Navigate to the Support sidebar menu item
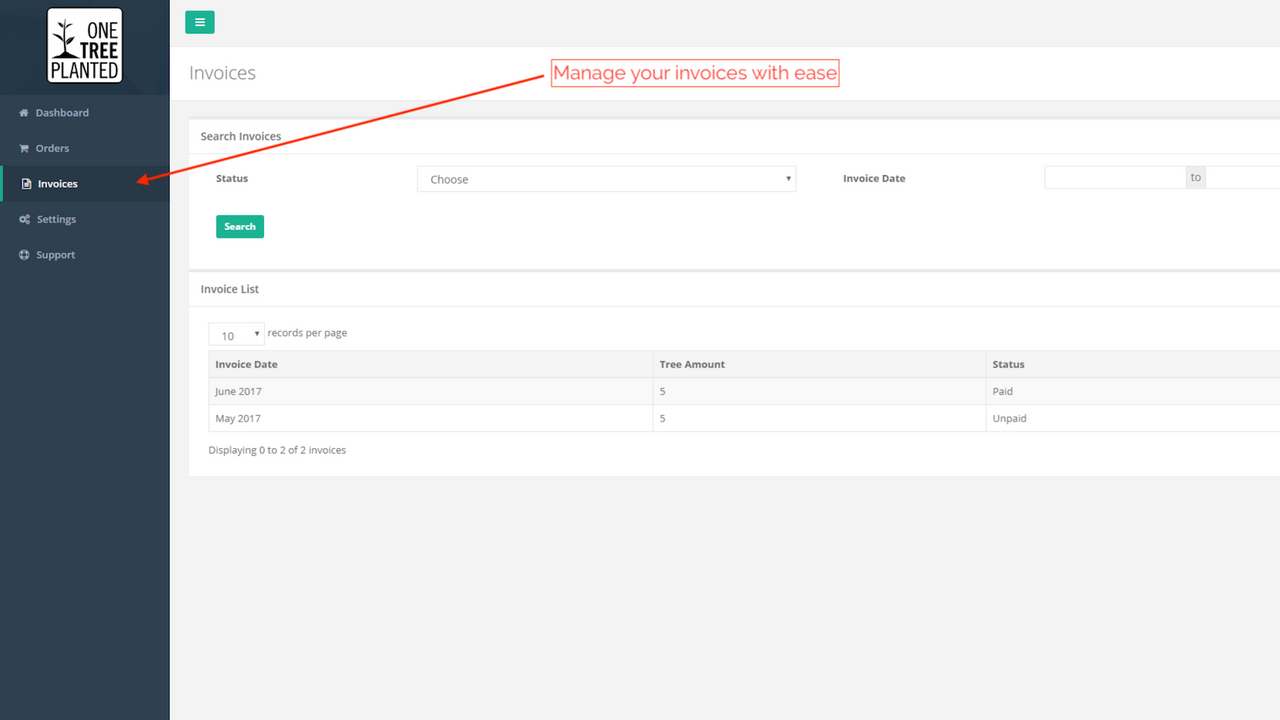1280x720 pixels. coord(56,255)
